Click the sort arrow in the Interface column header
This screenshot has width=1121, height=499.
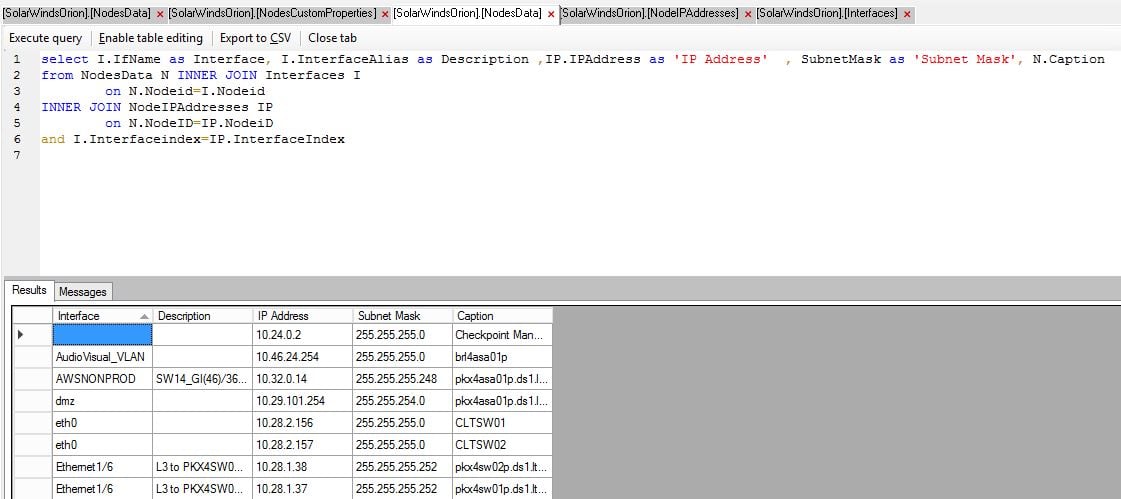click(144, 316)
